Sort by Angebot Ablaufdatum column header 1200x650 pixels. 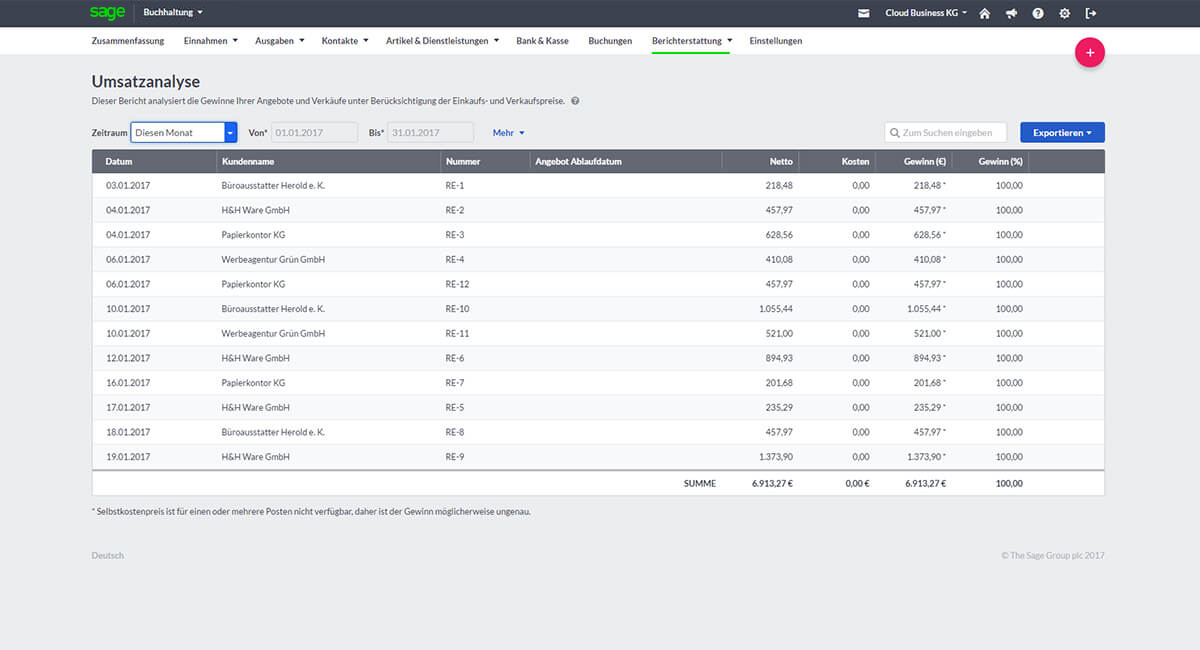[x=625, y=161]
